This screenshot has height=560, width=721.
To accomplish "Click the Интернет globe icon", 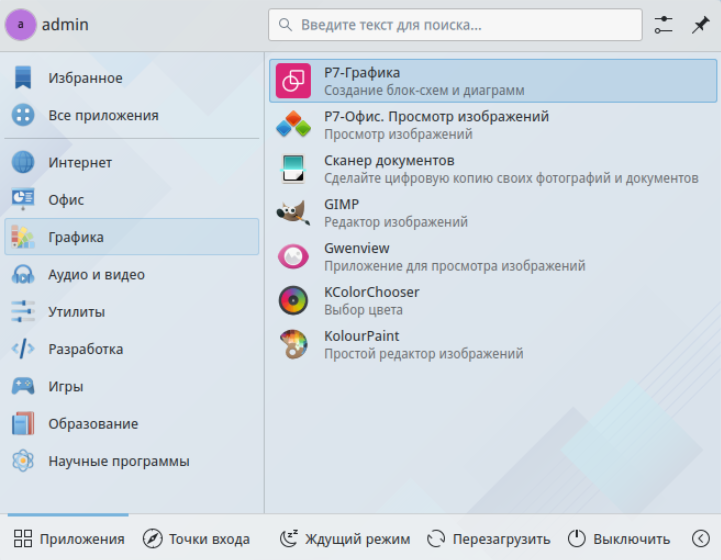I will (23, 162).
